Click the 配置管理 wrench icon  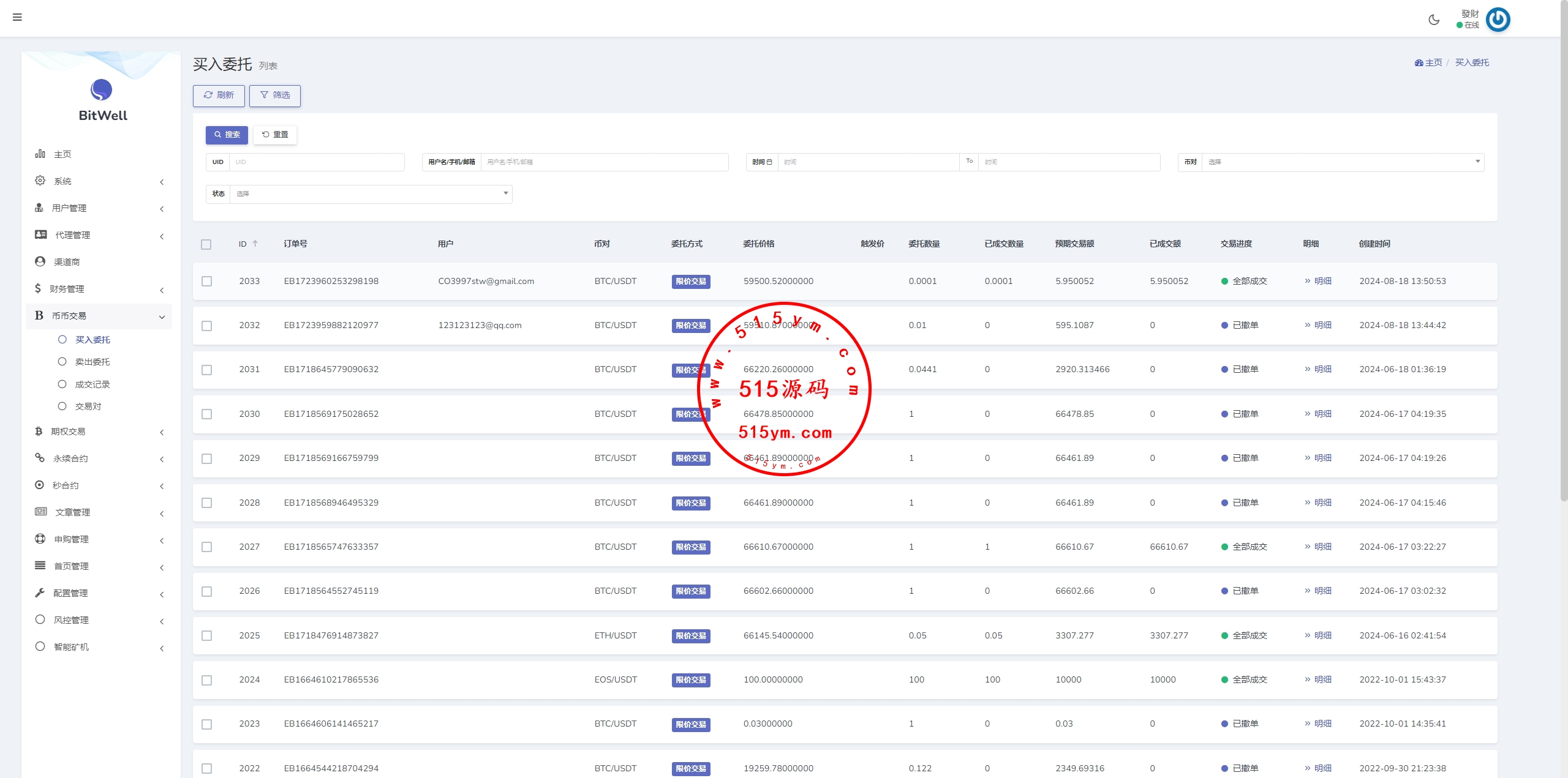click(x=40, y=593)
